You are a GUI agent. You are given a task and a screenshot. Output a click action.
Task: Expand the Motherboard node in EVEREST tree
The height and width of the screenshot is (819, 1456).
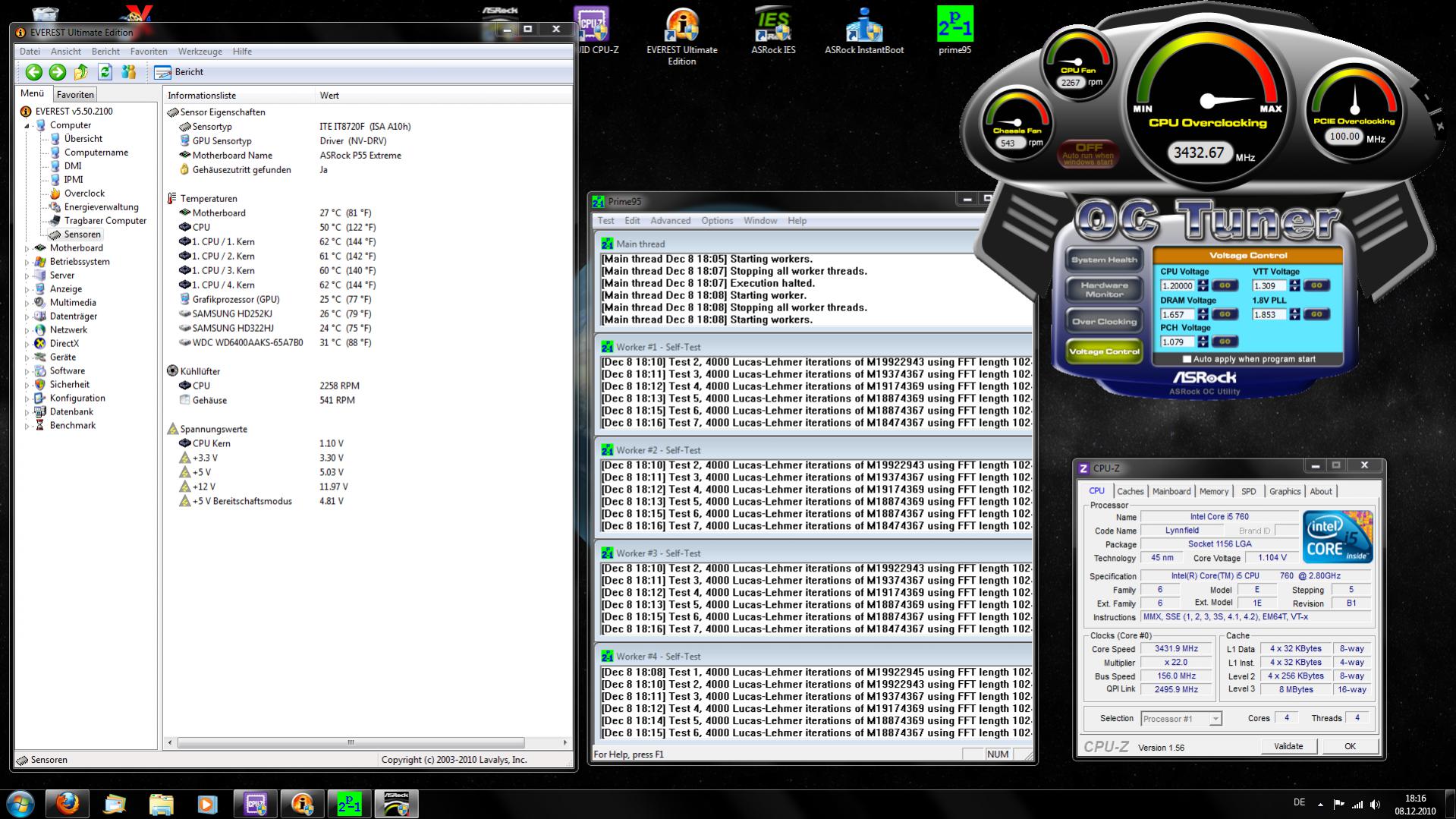coord(27,248)
